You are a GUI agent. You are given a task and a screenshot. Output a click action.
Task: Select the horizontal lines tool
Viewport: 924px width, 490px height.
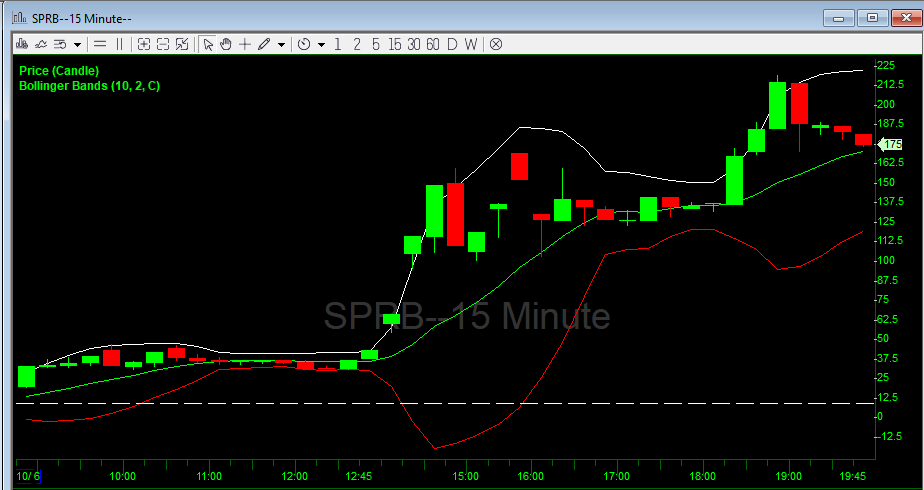click(100, 44)
